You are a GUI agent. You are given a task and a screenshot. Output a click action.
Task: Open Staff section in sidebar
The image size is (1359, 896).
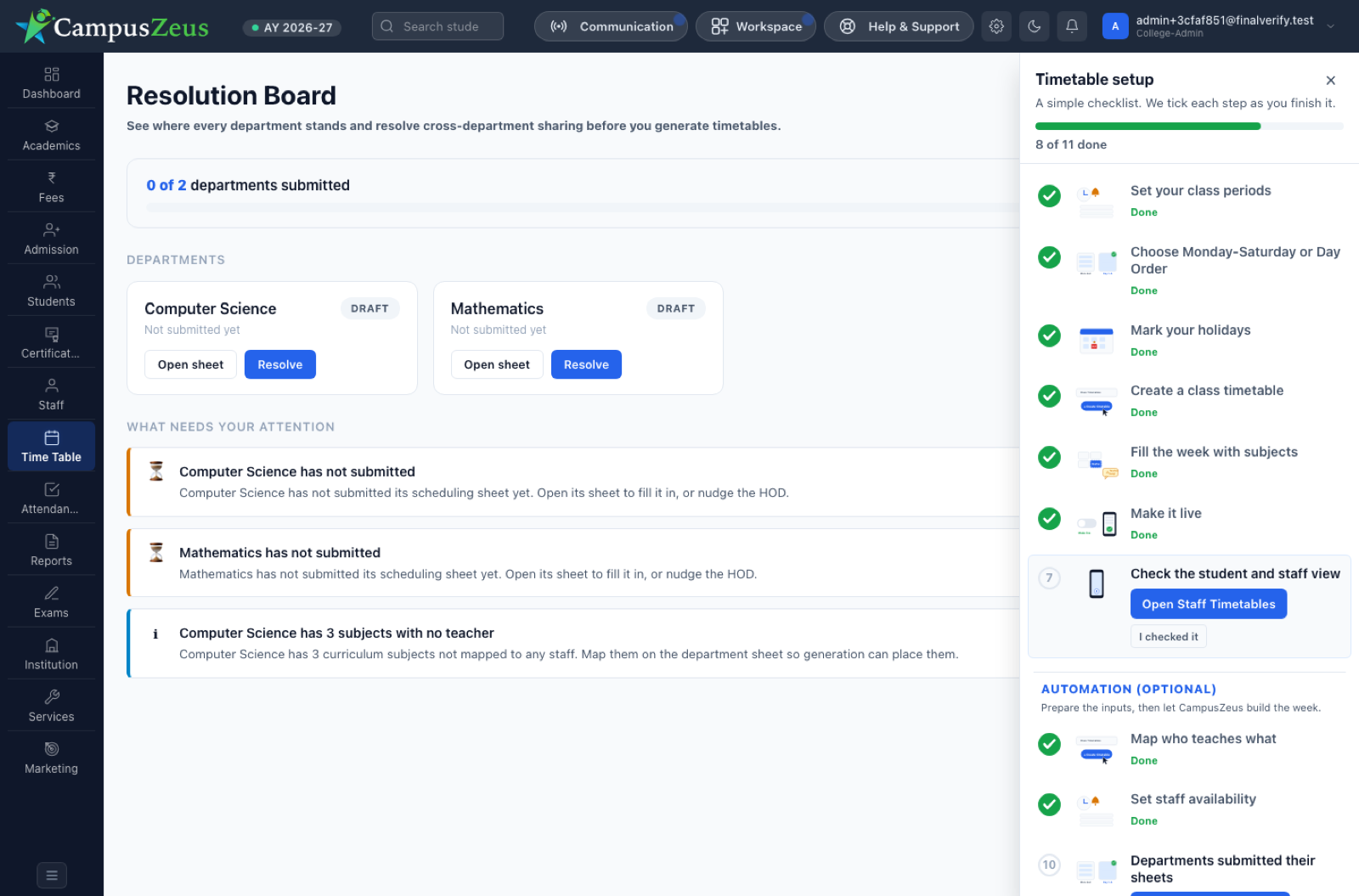pos(52,394)
